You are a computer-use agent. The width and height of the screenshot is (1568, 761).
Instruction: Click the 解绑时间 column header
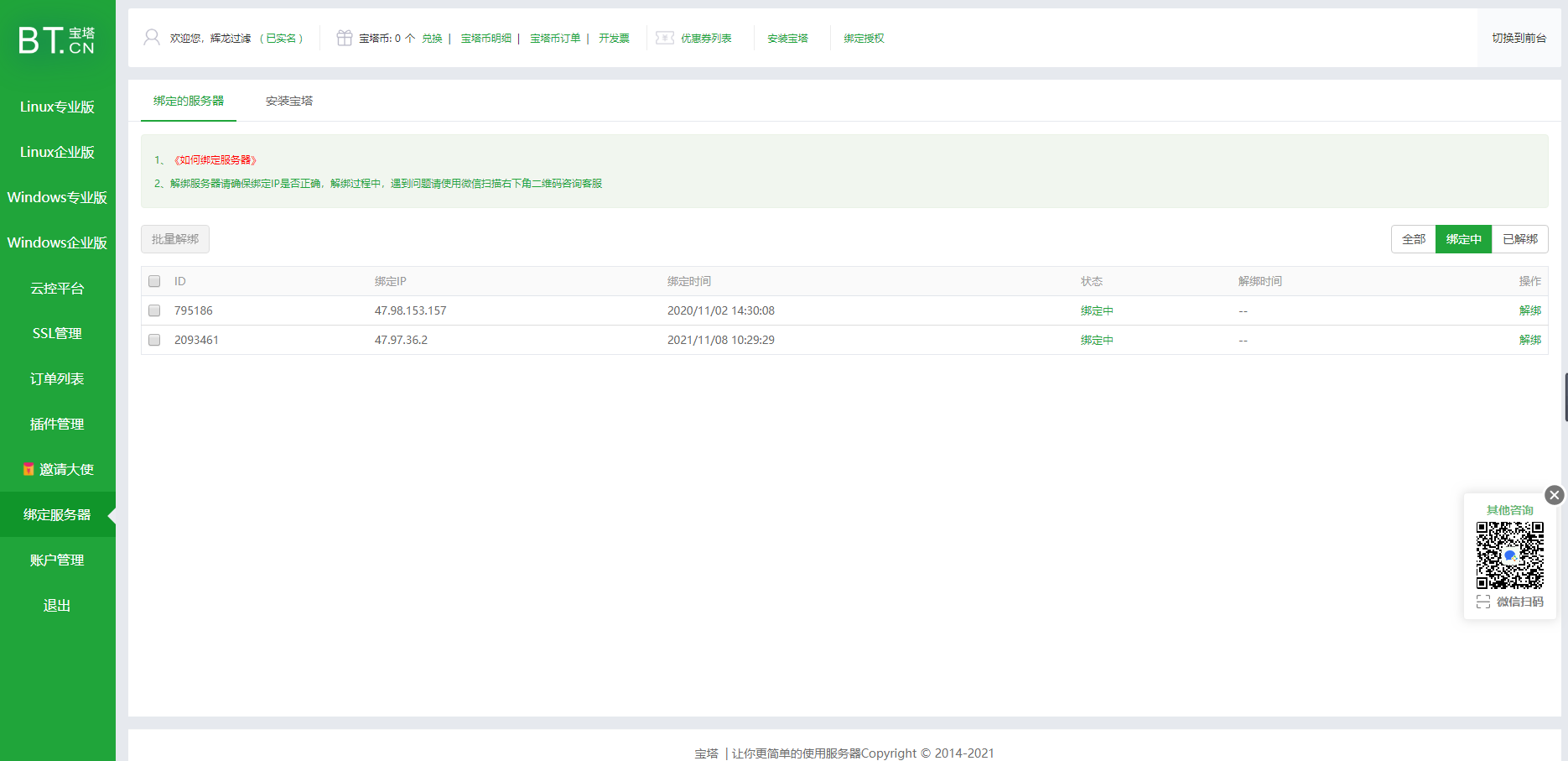1260,281
